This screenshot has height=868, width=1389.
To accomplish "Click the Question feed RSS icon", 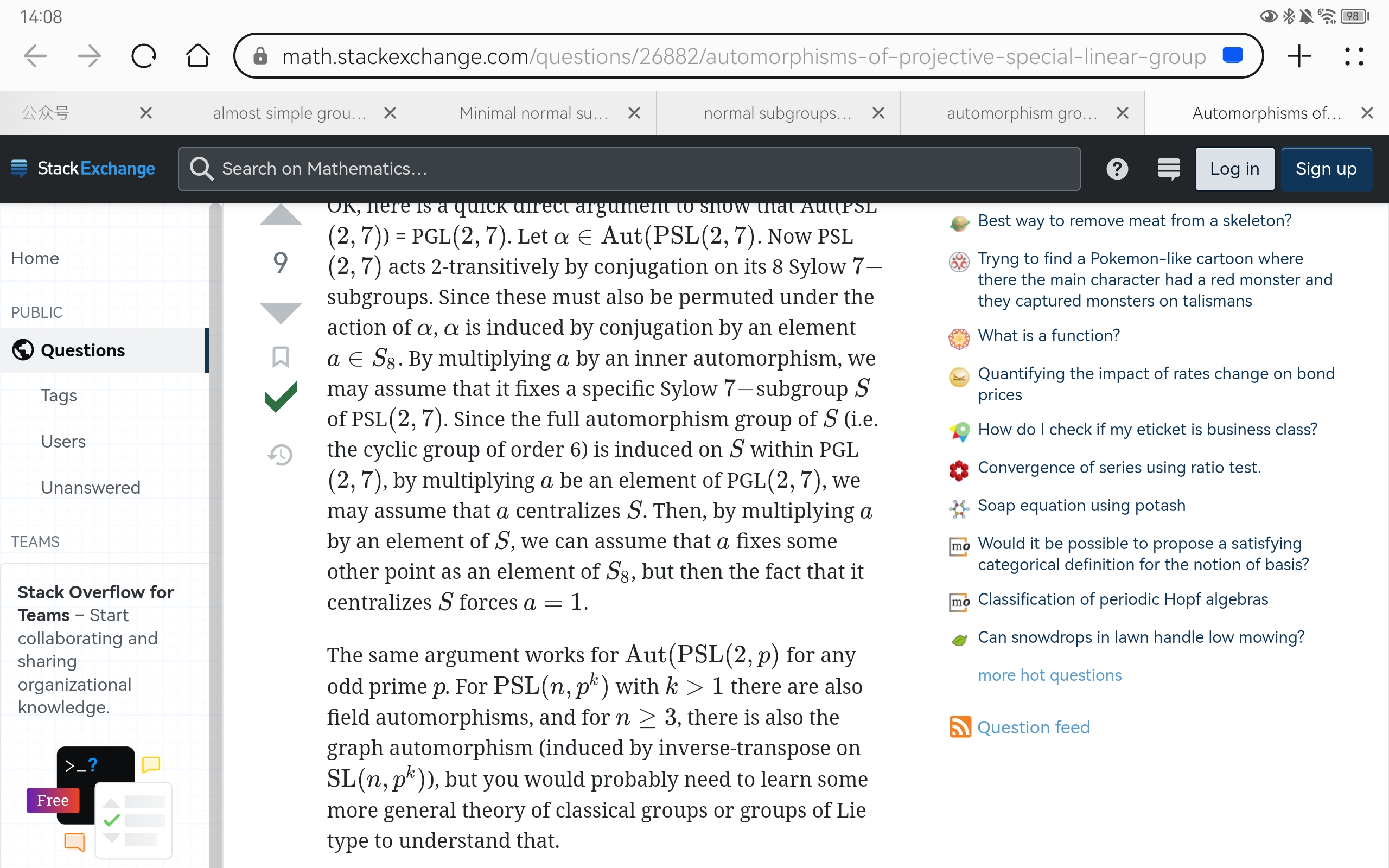I will pos(960,727).
